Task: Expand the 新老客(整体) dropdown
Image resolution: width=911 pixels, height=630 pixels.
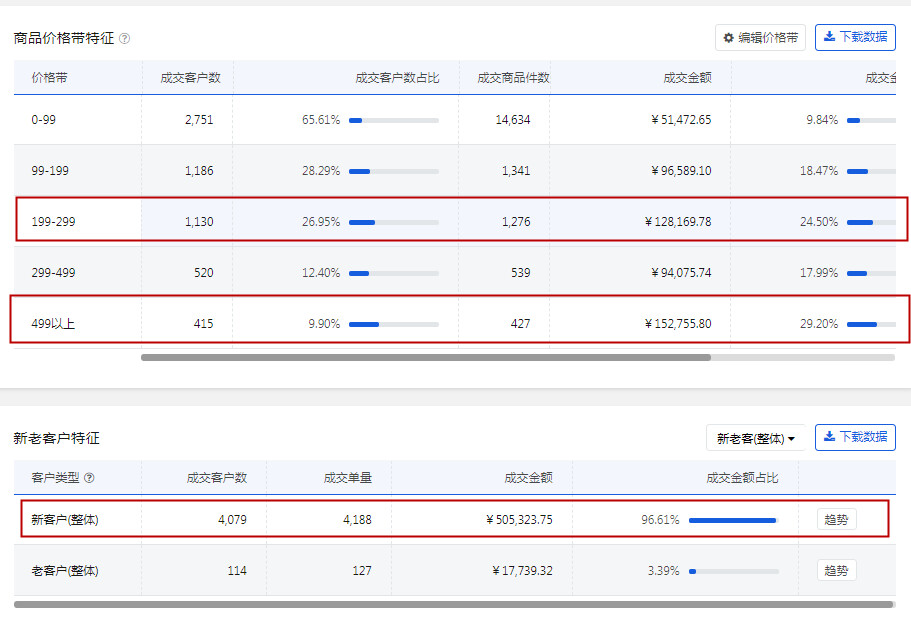Action: click(756, 438)
